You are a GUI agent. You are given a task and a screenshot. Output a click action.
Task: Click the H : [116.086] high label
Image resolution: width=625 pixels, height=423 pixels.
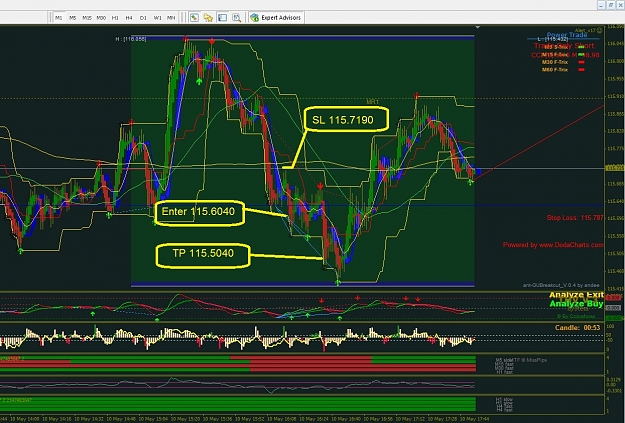click(x=131, y=39)
